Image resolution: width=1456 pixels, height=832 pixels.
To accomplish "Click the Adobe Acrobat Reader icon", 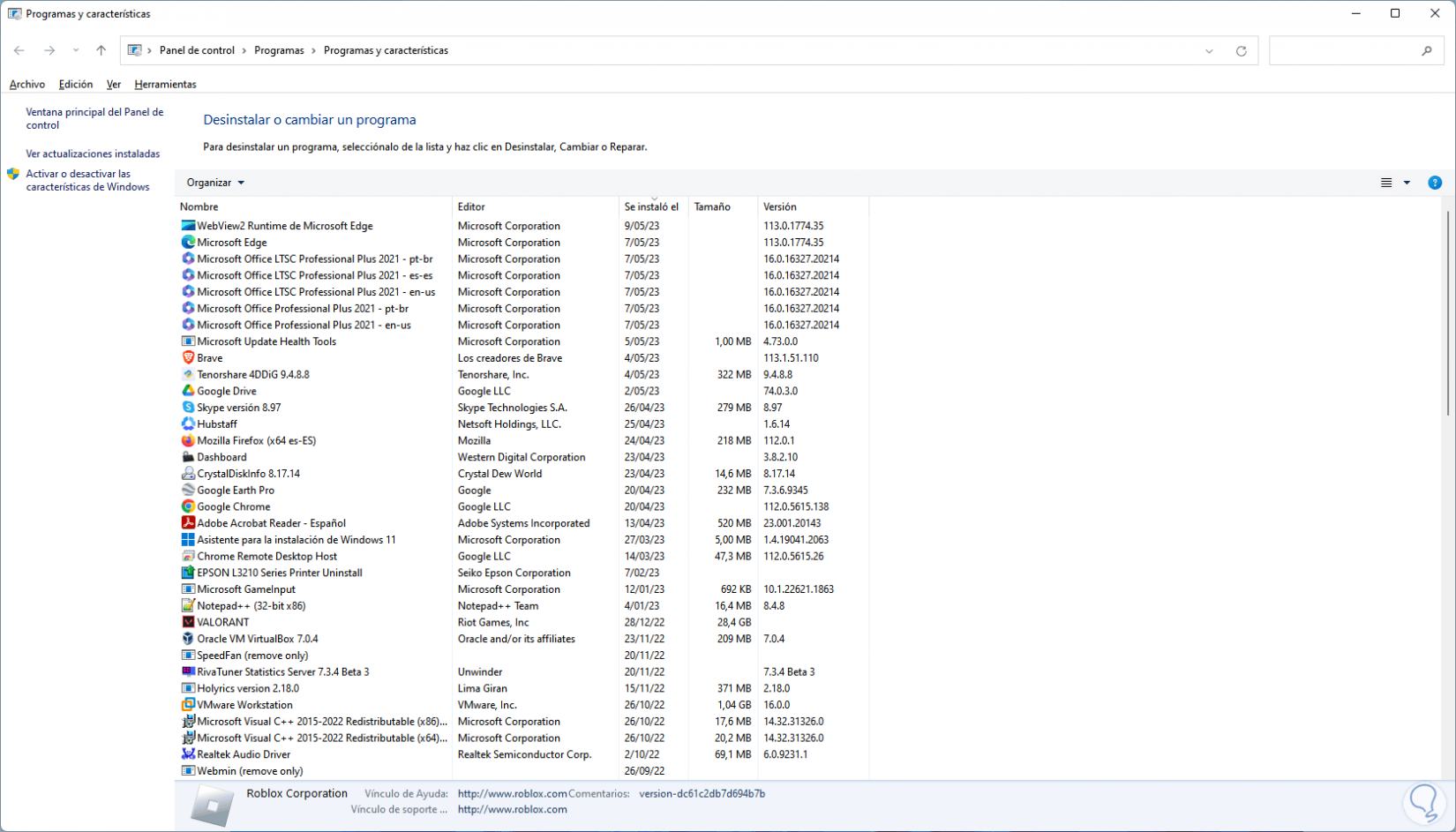I will point(188,523).
